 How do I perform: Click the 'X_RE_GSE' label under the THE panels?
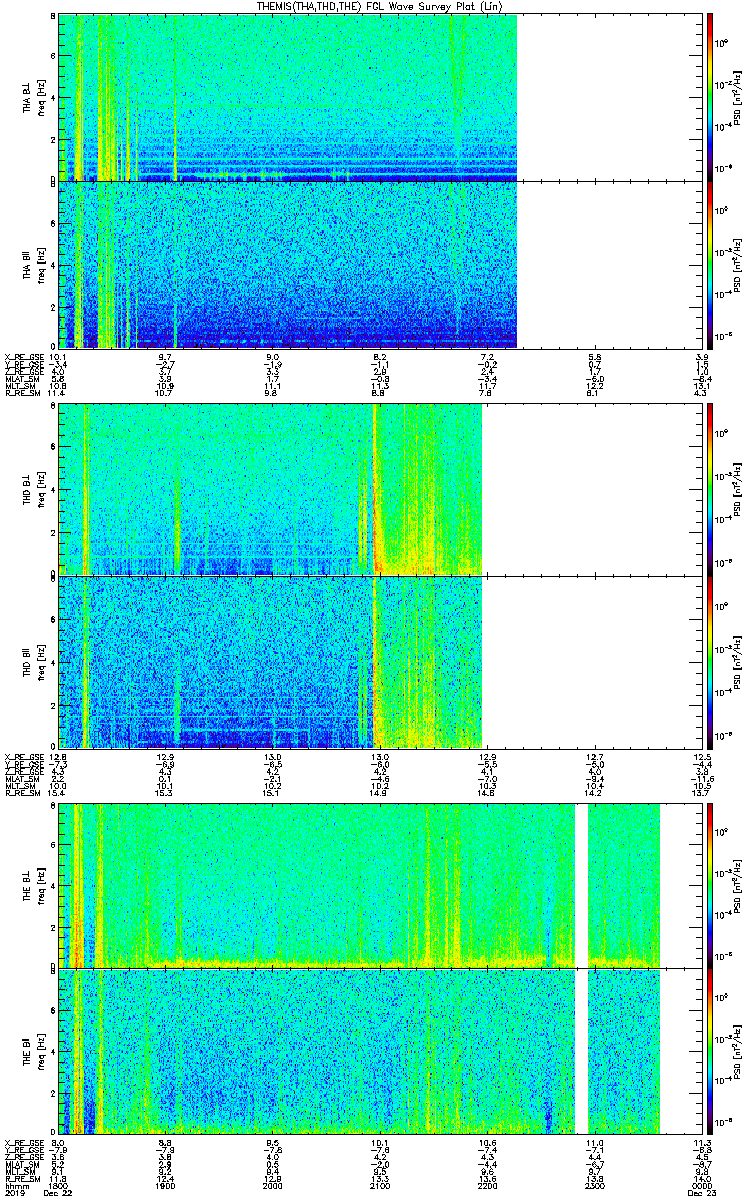pyautogui.click(x=22, y=1143)
